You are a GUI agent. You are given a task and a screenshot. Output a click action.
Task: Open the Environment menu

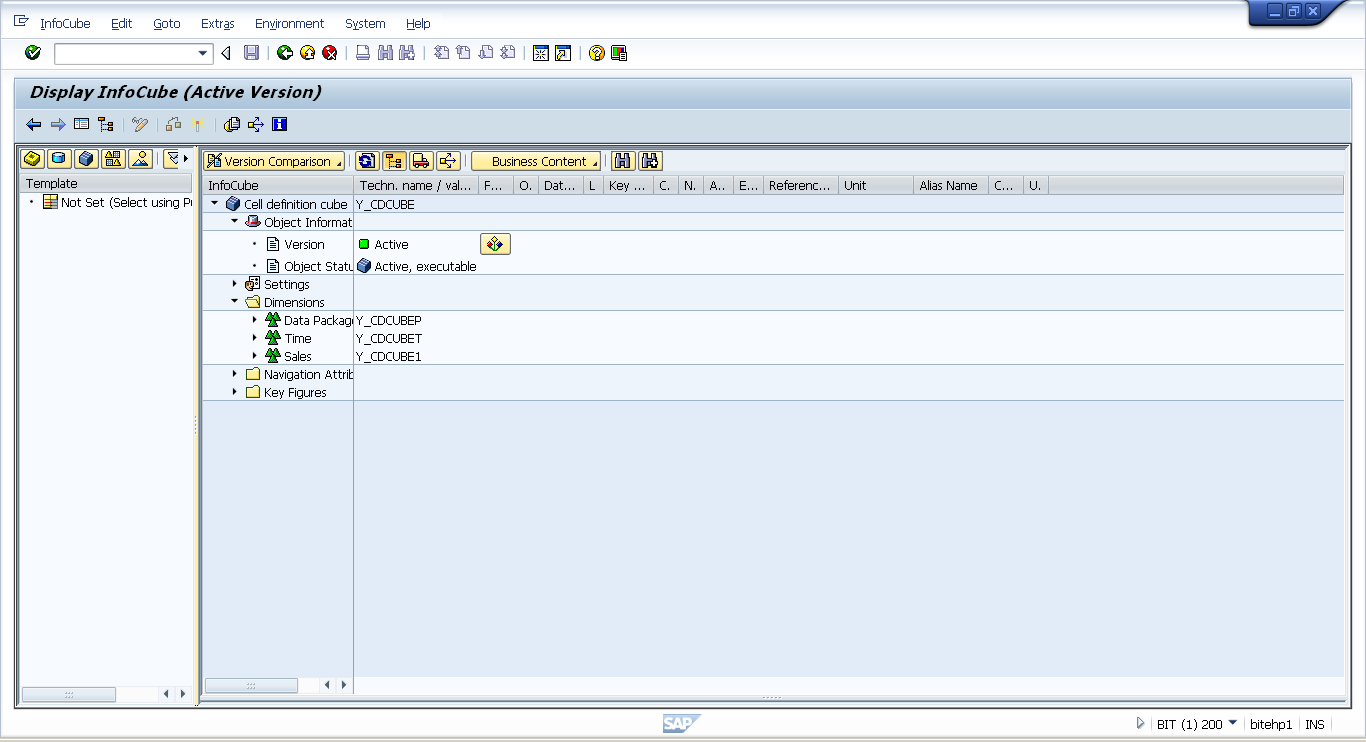point(290,23)
